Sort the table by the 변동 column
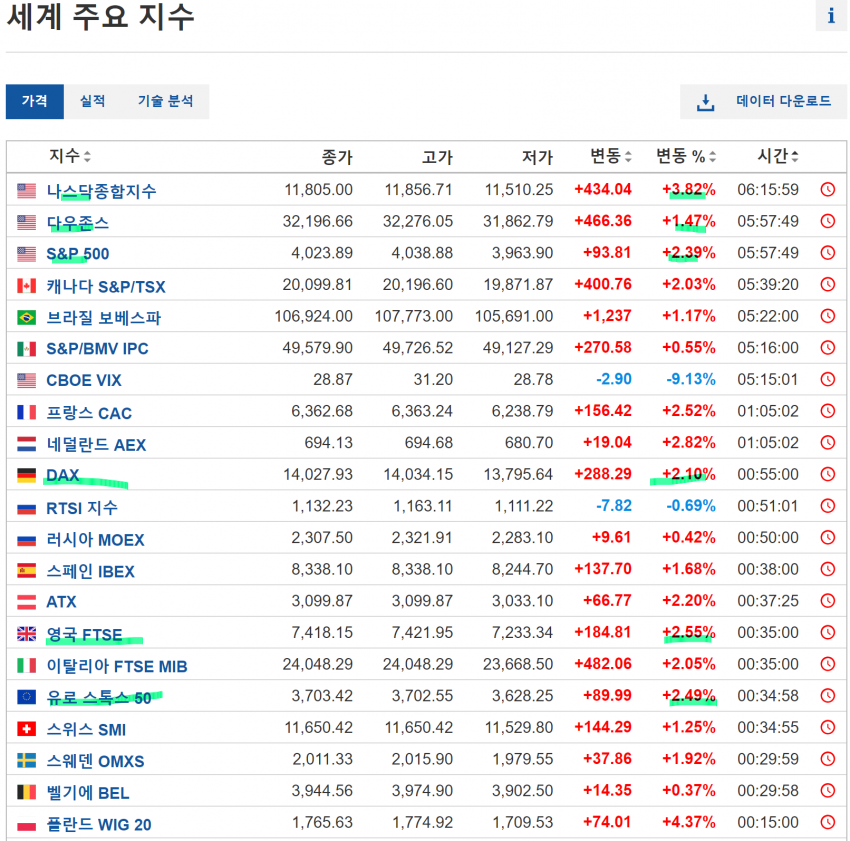 click(x=611, y=156)
